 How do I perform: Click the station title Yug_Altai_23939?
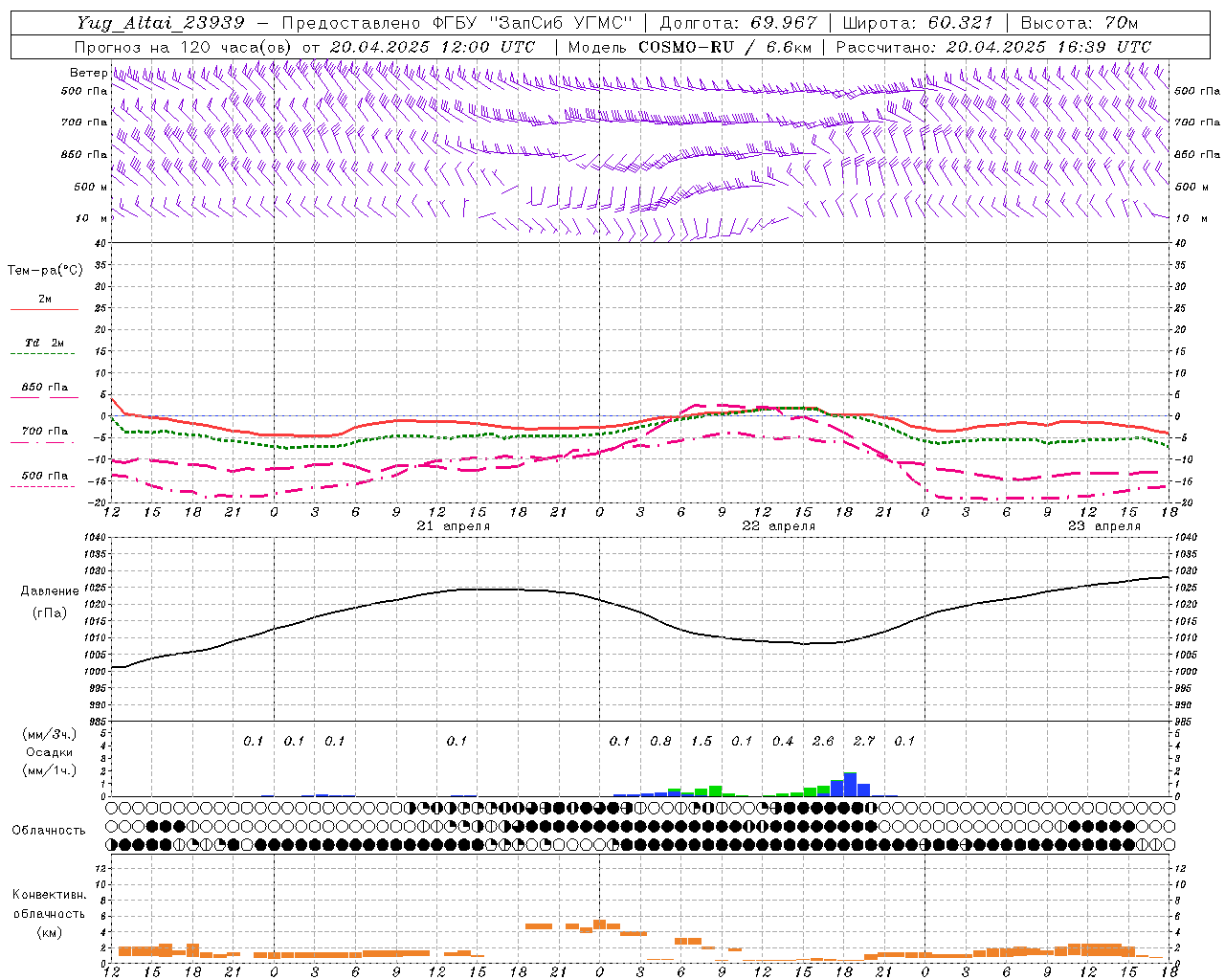pos(159,23)
